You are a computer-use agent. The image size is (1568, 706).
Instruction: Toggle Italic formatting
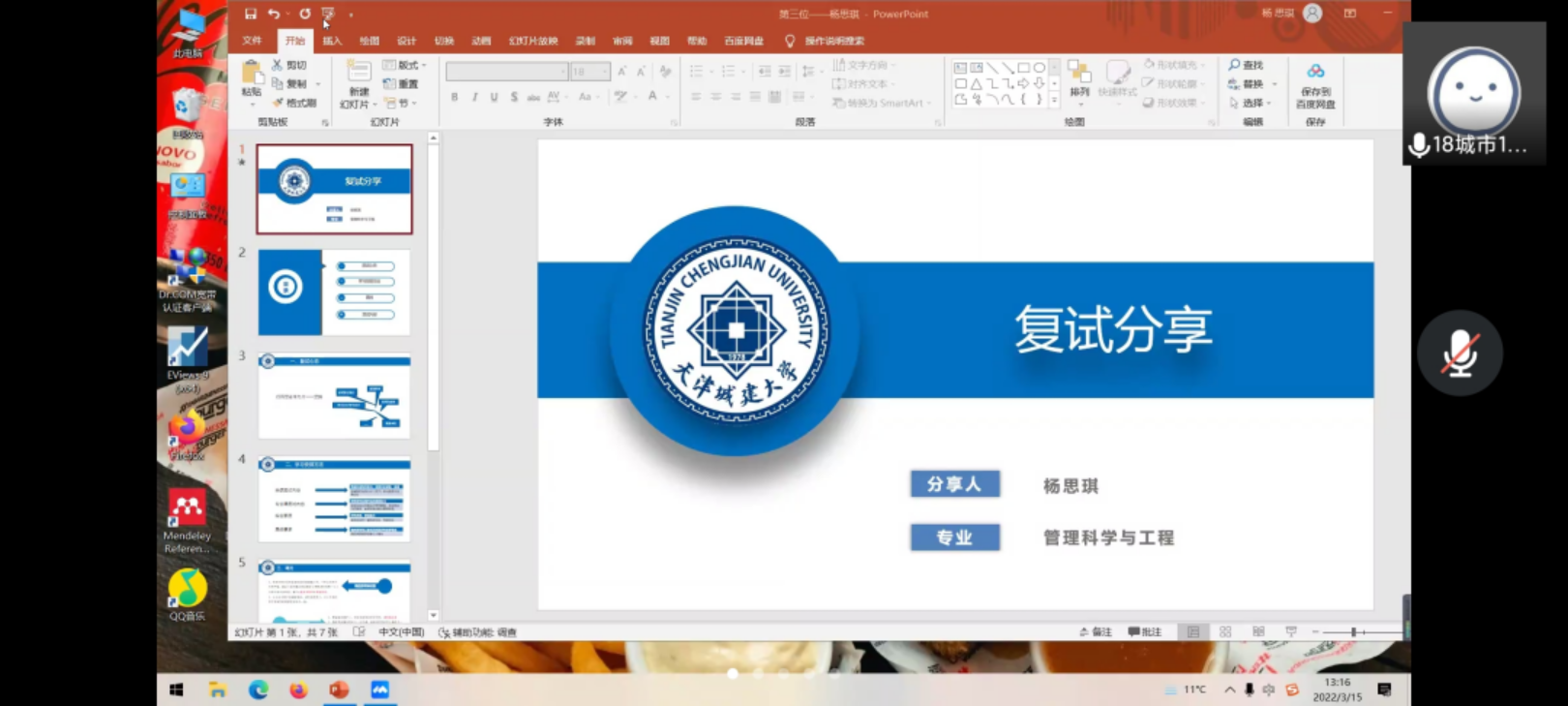[474, 97]
